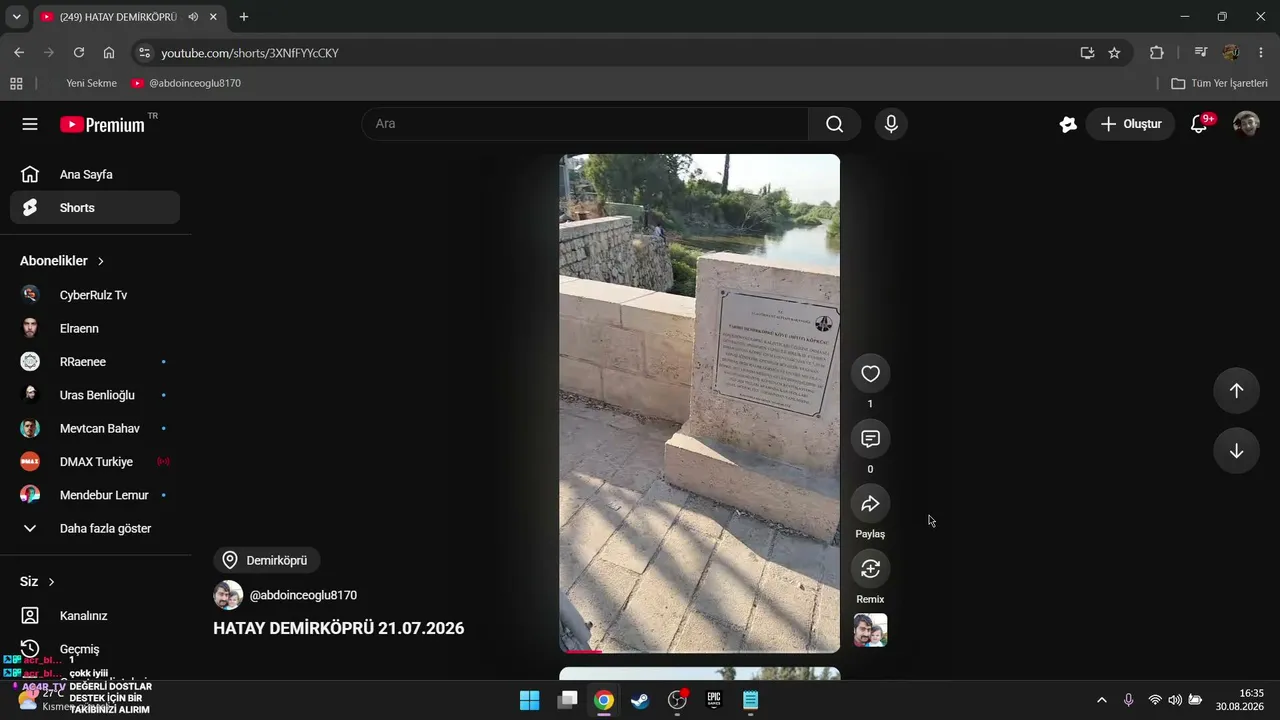The height and width of the screenshot is (720, 1280).
Task: Open Chrome profile avatar in toolbar
Action: [x=1231, y=53]
